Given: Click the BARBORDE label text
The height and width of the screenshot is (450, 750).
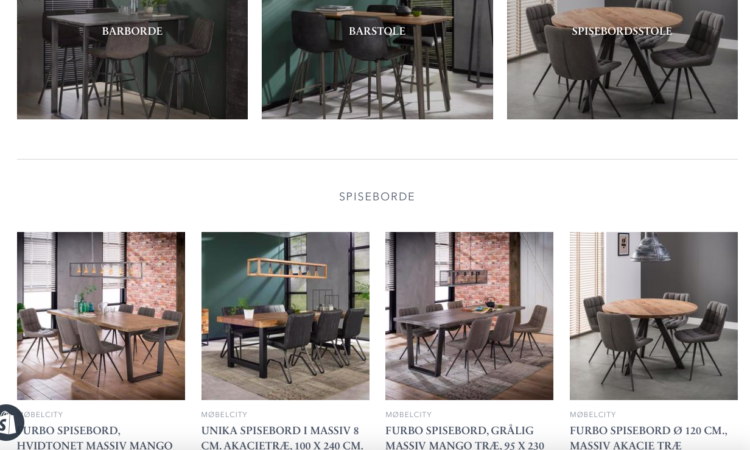Looking at the screenshot, I should 132,31.
